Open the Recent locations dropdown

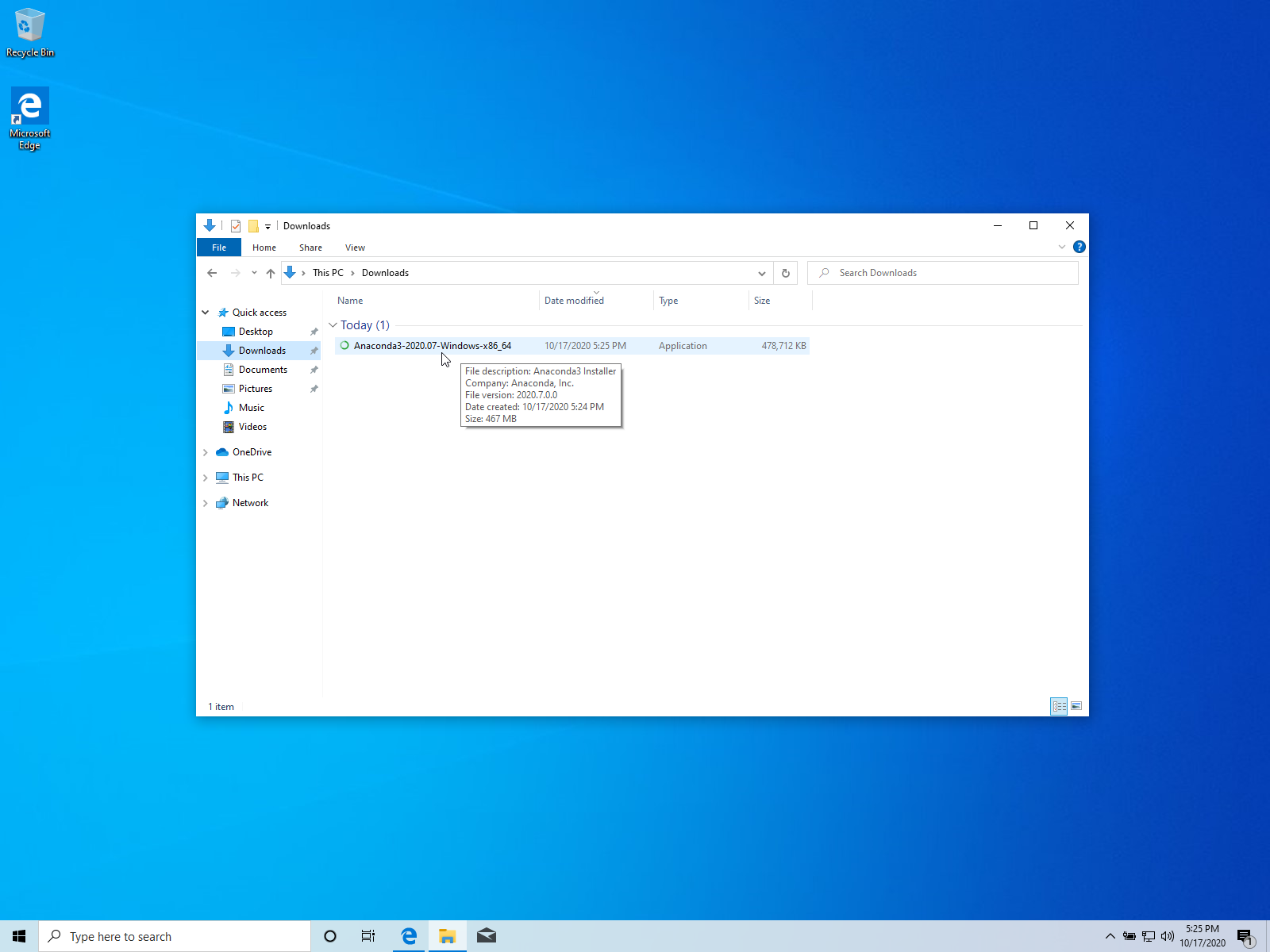tap(254, 273)
